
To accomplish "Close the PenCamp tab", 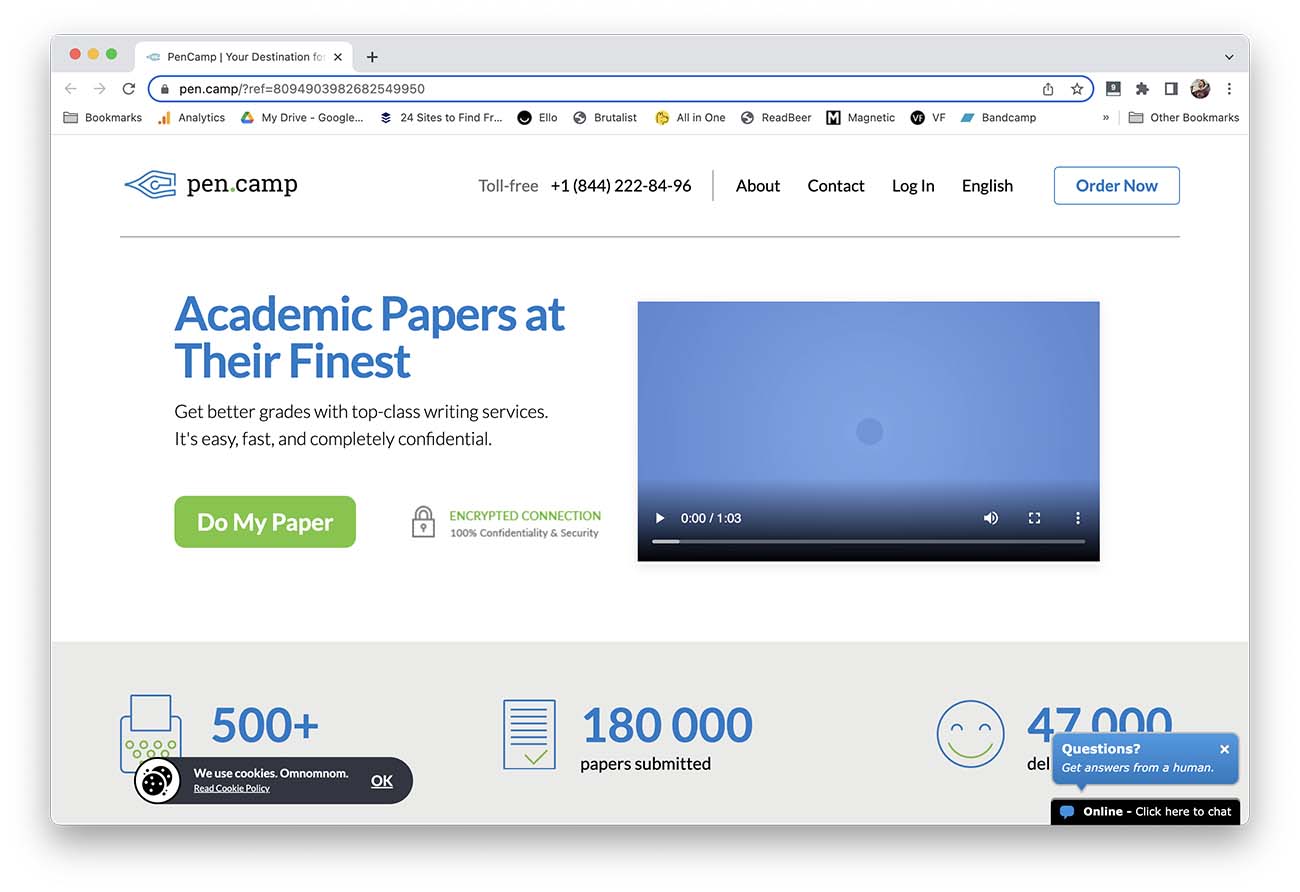I will [x=338, y=57].
